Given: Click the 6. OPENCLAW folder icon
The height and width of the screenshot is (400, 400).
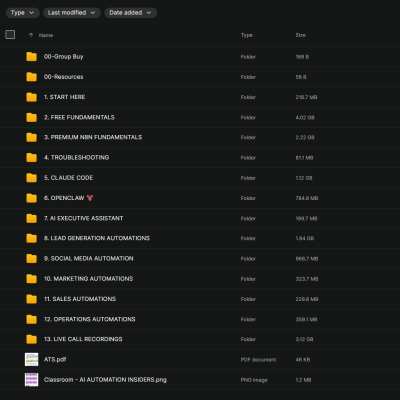Looking at the screenshot, I should [31, 198].
